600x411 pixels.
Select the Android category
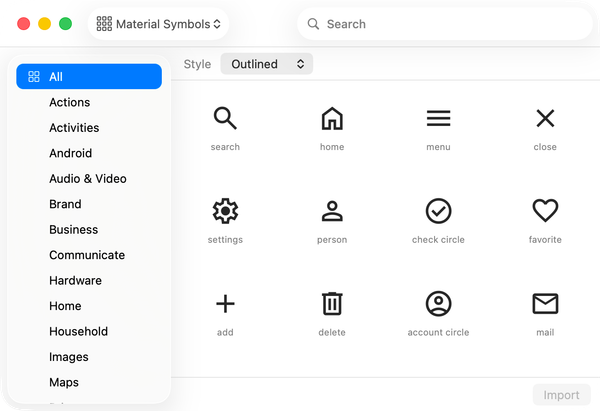pos(89,153)
